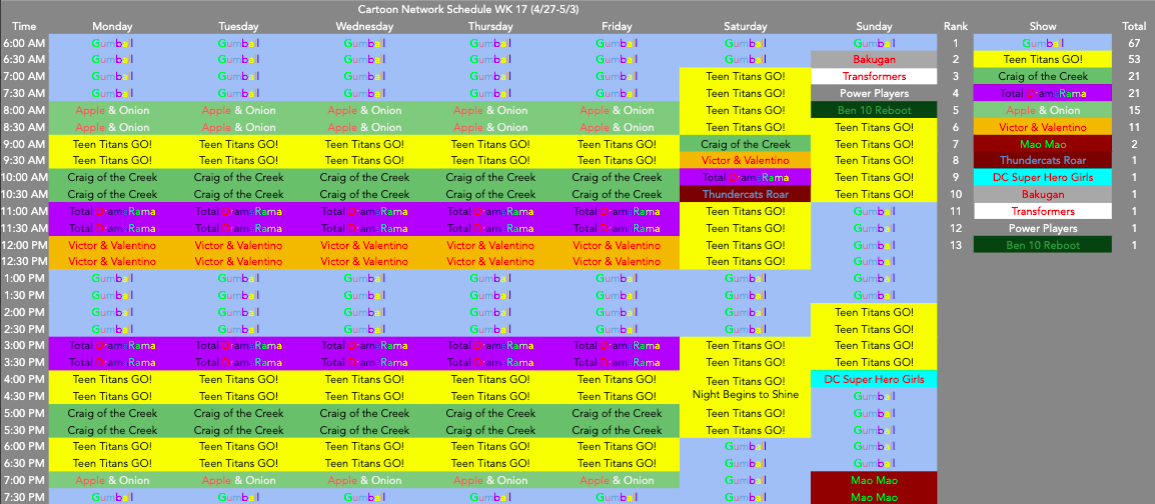Click the 'Show' header in ranking table
Image resolution: width=1155 pixels, height=504 pixels.
(x=1042, y=26)
